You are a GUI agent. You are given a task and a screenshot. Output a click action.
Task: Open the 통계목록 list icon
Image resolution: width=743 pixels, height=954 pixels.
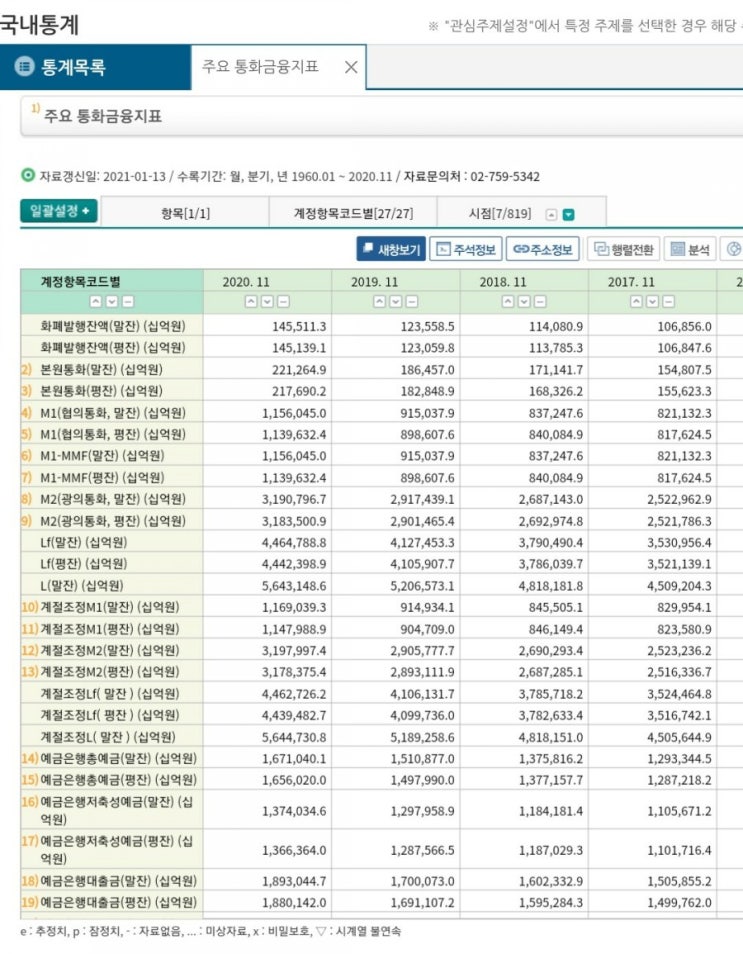tap(24, 66)
